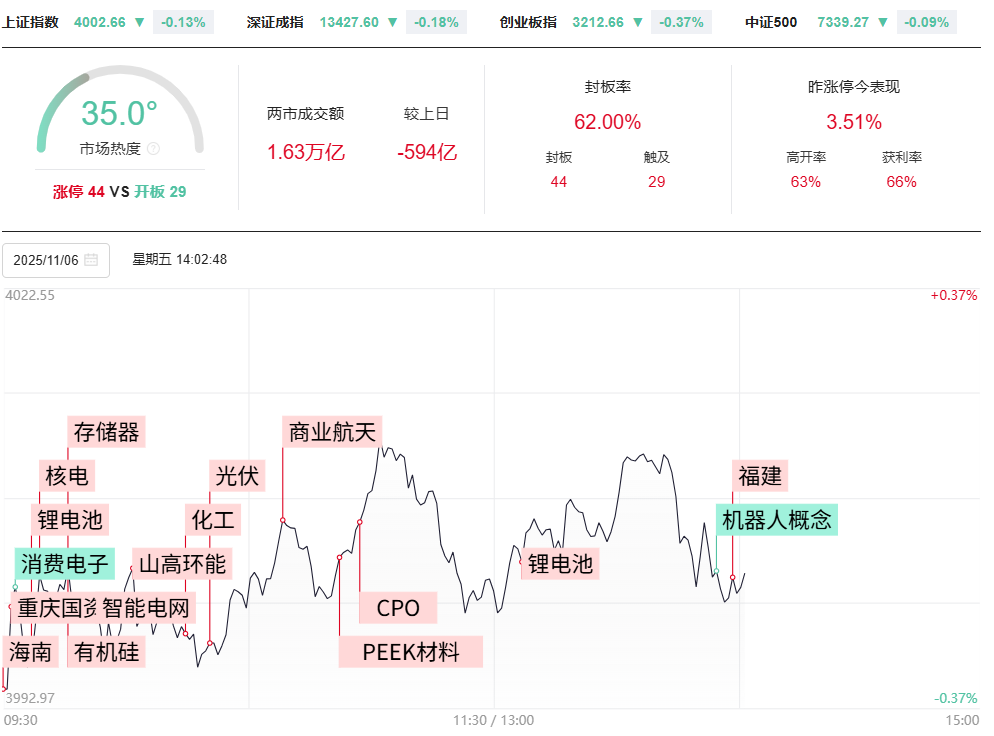994x736 pixels.
Task: Click the market heat help icon
Action: tap(153, 149)
